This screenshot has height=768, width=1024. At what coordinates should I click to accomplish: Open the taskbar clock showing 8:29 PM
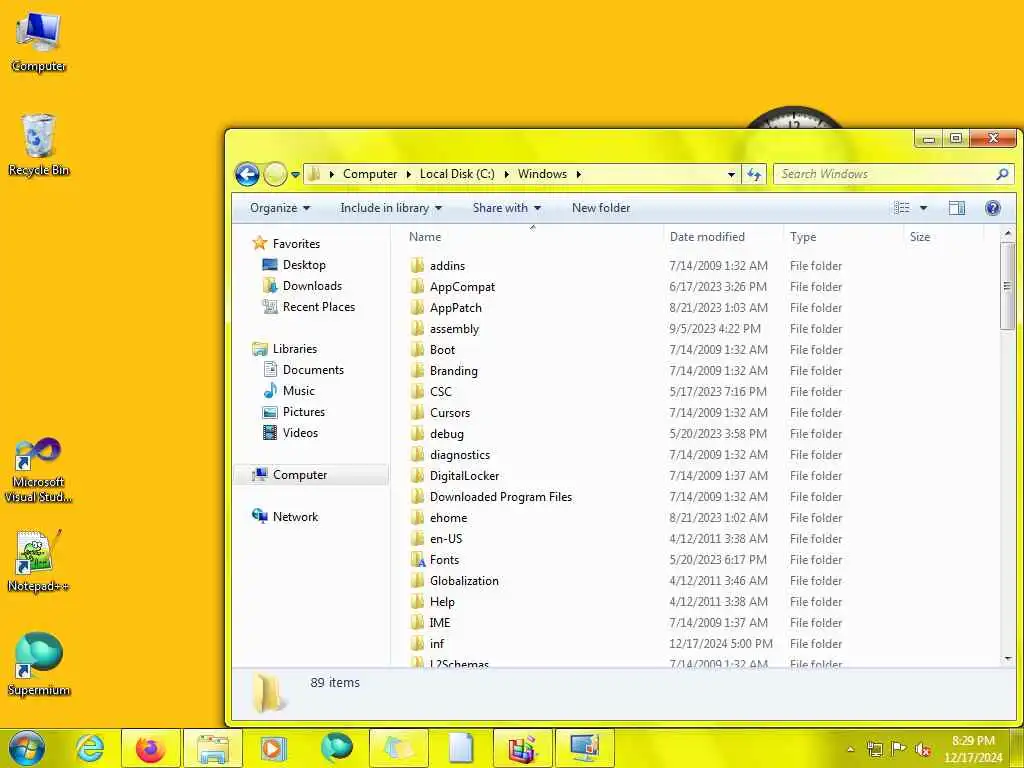pos(973,749)
